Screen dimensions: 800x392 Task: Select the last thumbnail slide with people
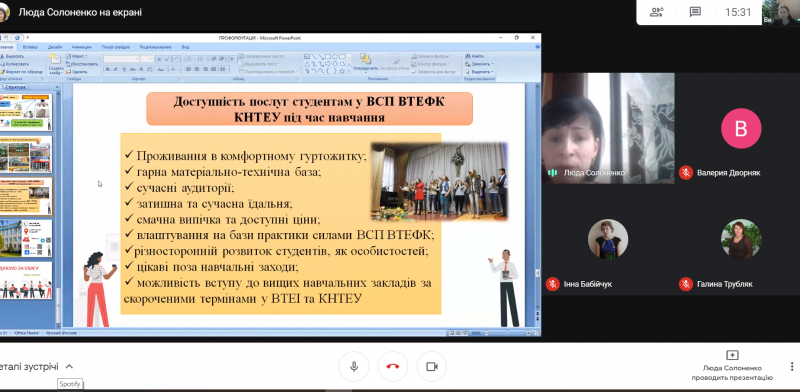27,281
